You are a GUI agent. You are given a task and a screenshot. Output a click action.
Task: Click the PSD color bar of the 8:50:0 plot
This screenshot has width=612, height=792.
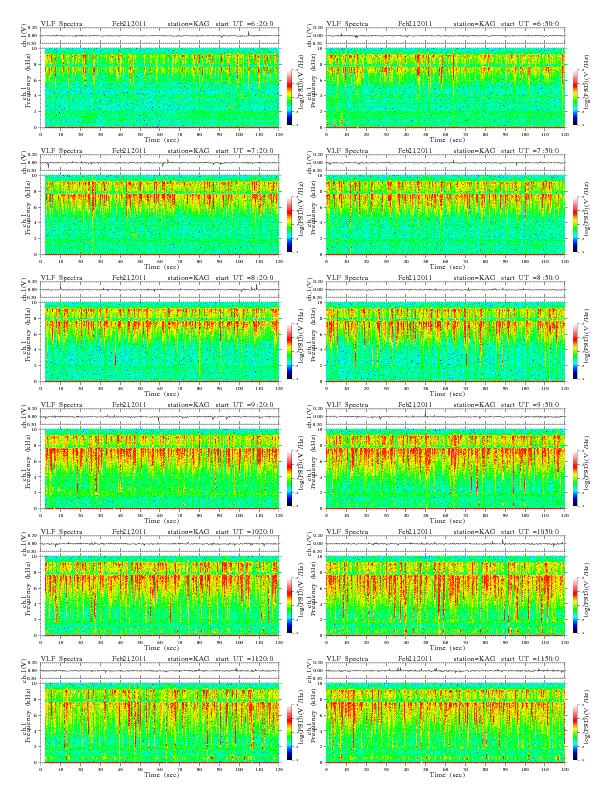(576, 351)
